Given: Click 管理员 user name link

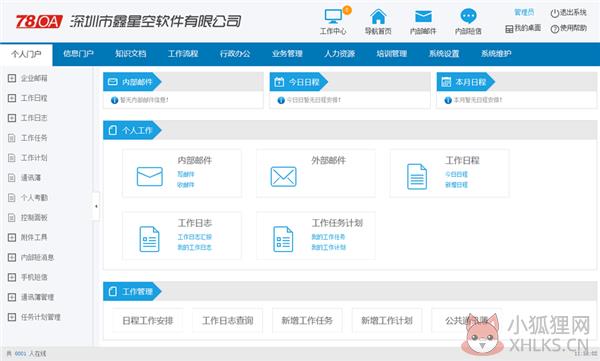Looking at the screenshot, I should (524, 12).
